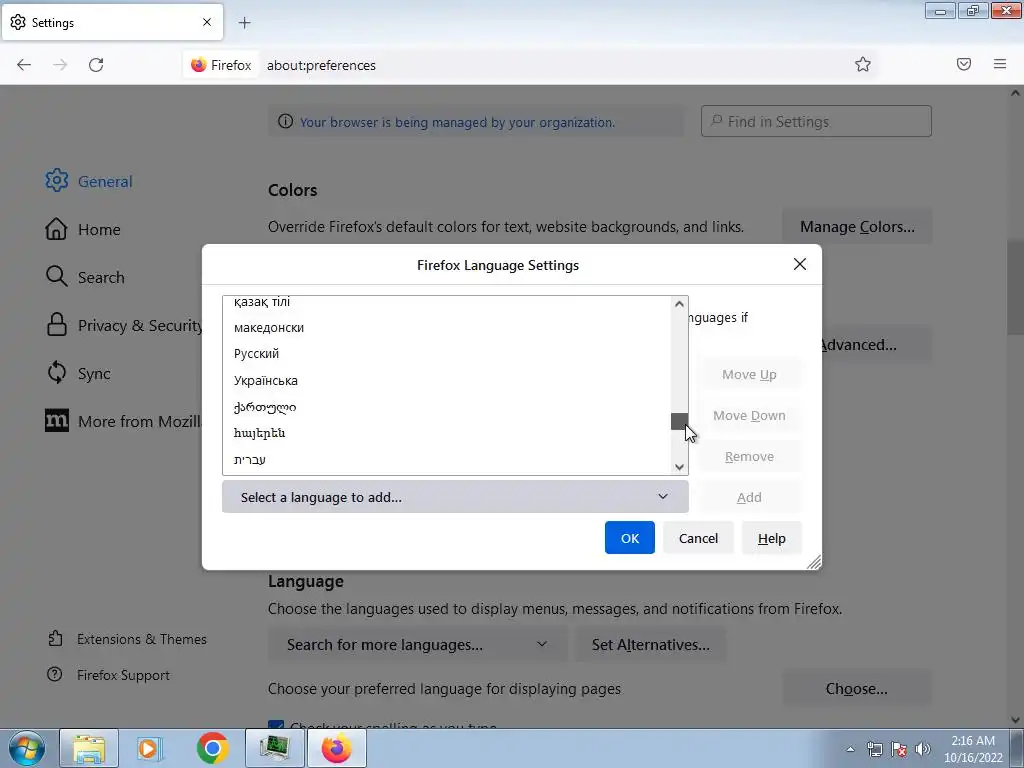1024x768 pixels.
Task: Click the Firefox identity icon in address bar
Action: pos(221,65)
